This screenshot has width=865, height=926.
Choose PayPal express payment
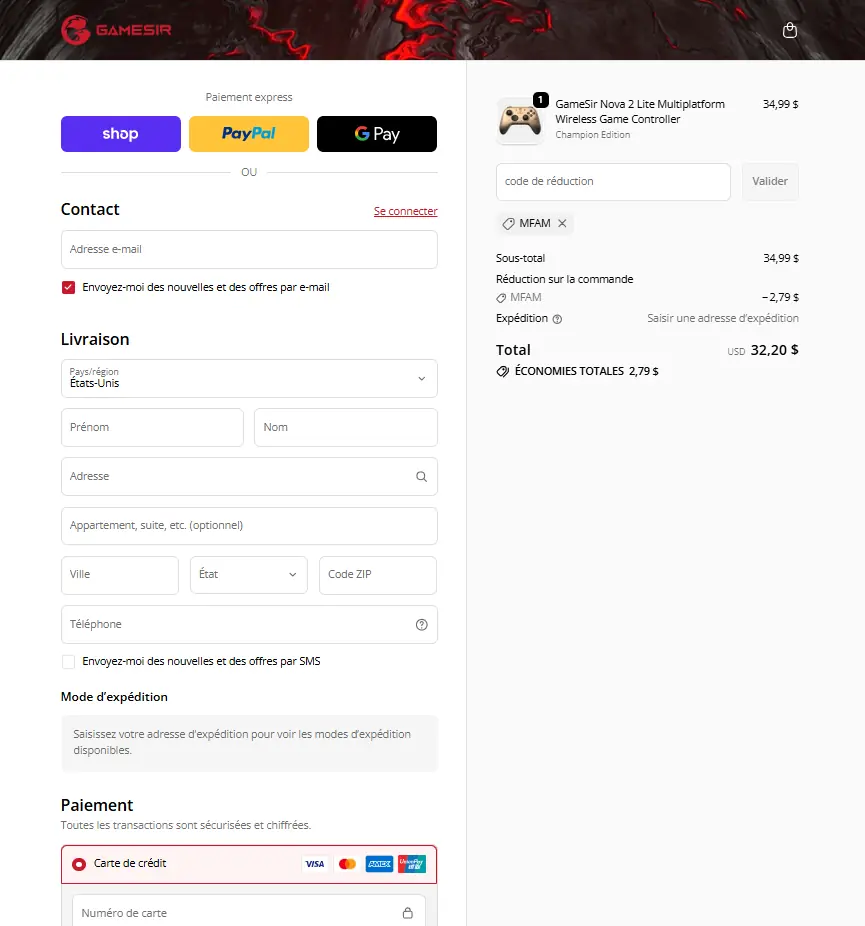click(249, 134)
